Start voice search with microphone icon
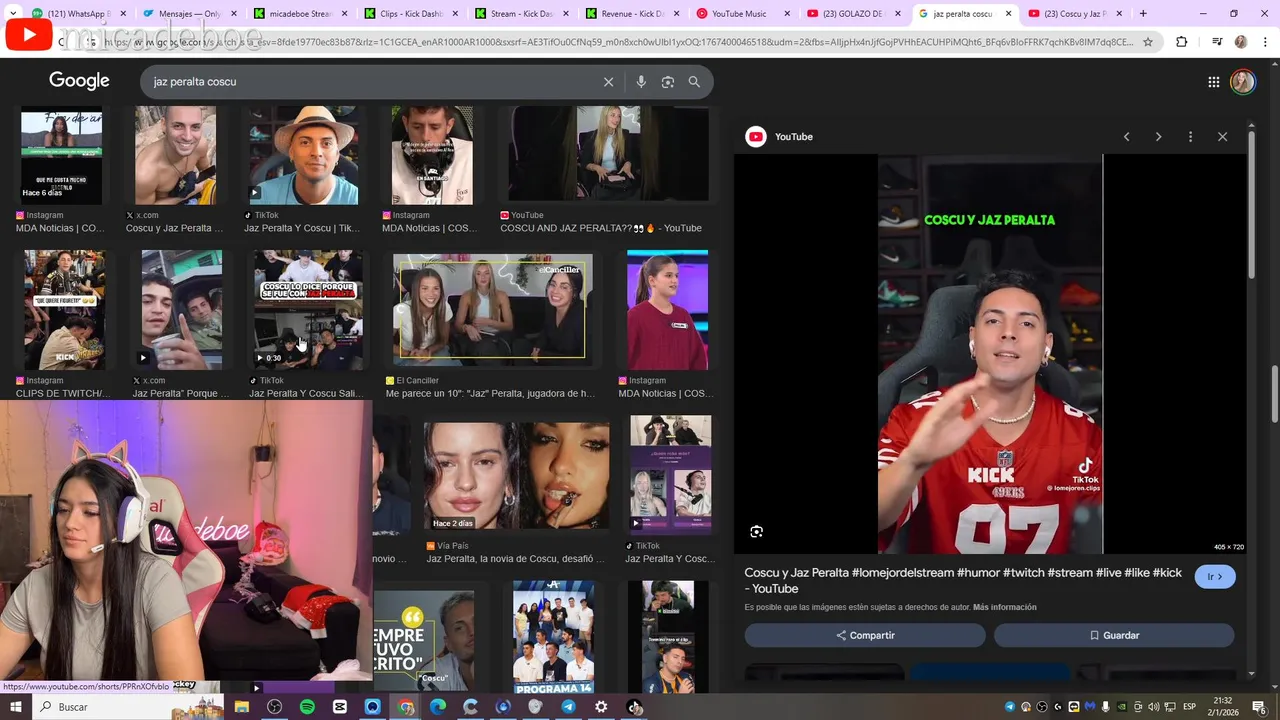1280x720 pixels. point(641,82)
